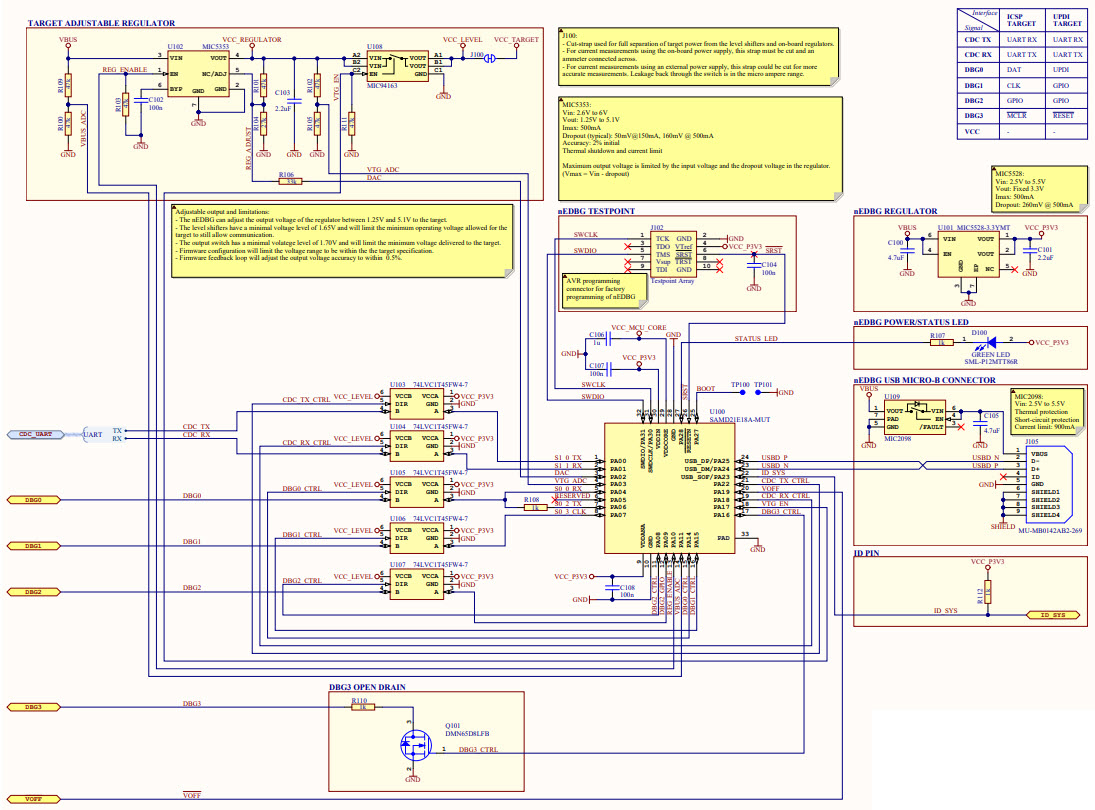This screenshot has height=810, width=1095.
Task: Click the J102 testpoint array connector
Action: pos(671,254)
